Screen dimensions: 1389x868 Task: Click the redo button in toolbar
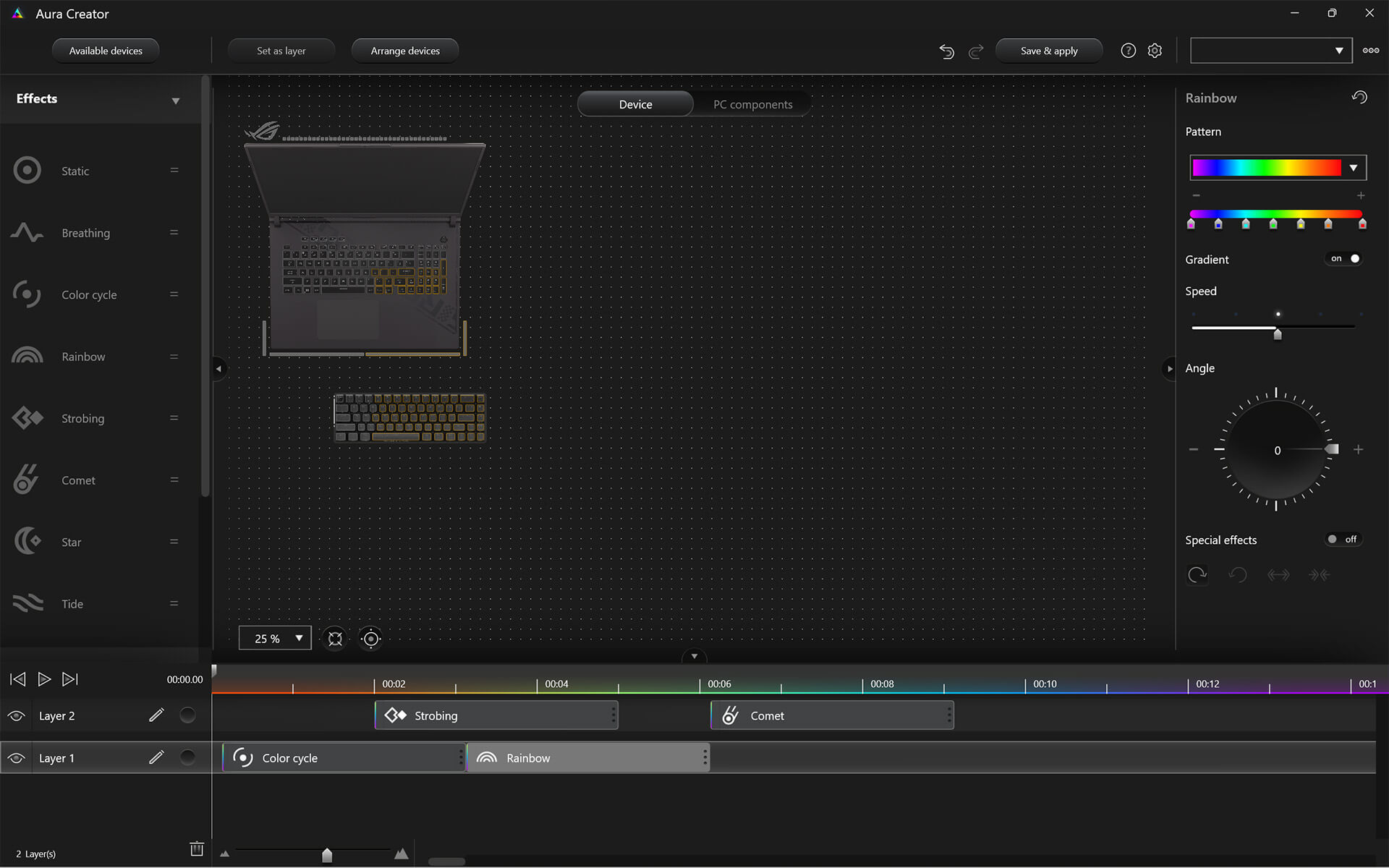point(975,50)
